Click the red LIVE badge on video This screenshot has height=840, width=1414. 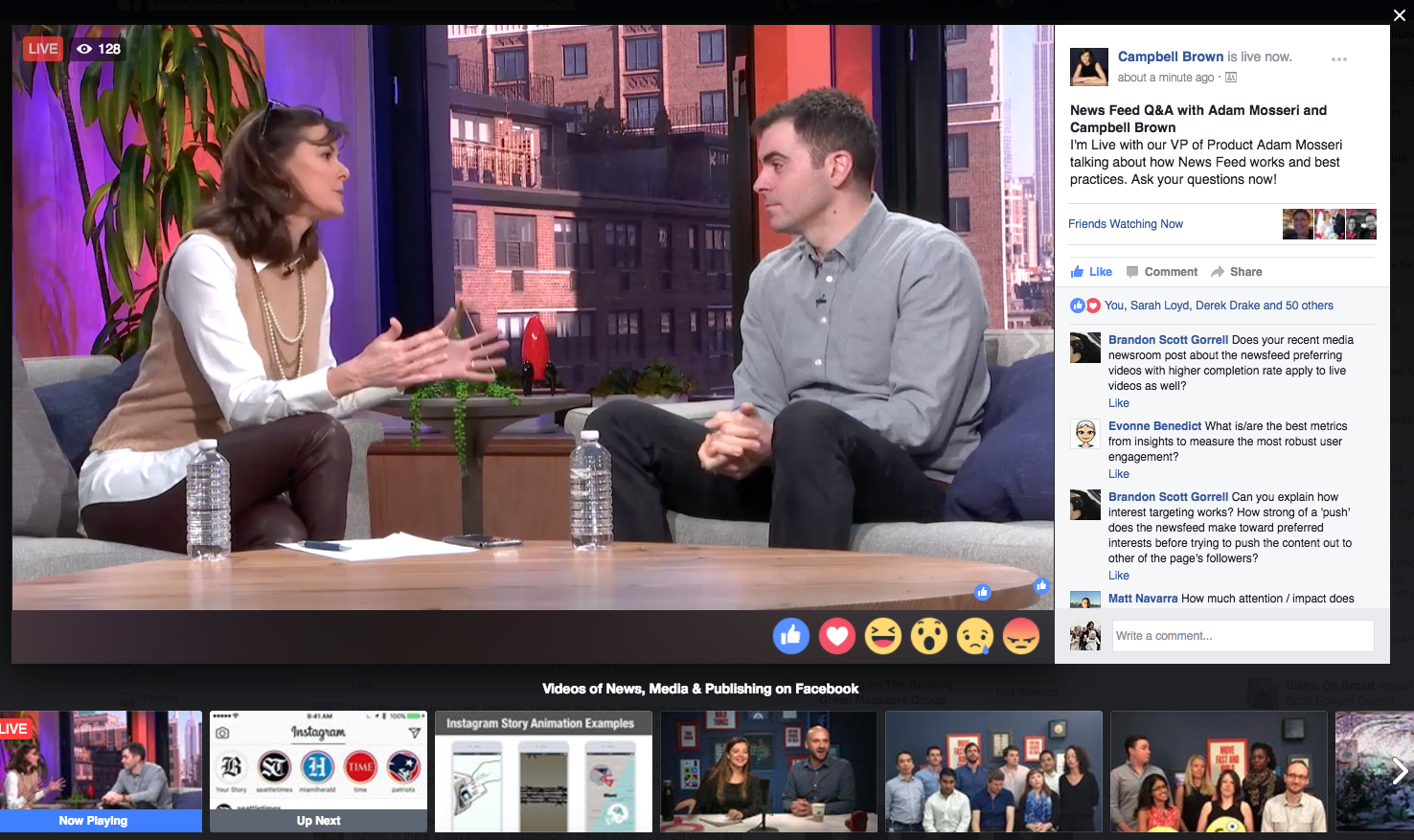[x=43, y=49]
